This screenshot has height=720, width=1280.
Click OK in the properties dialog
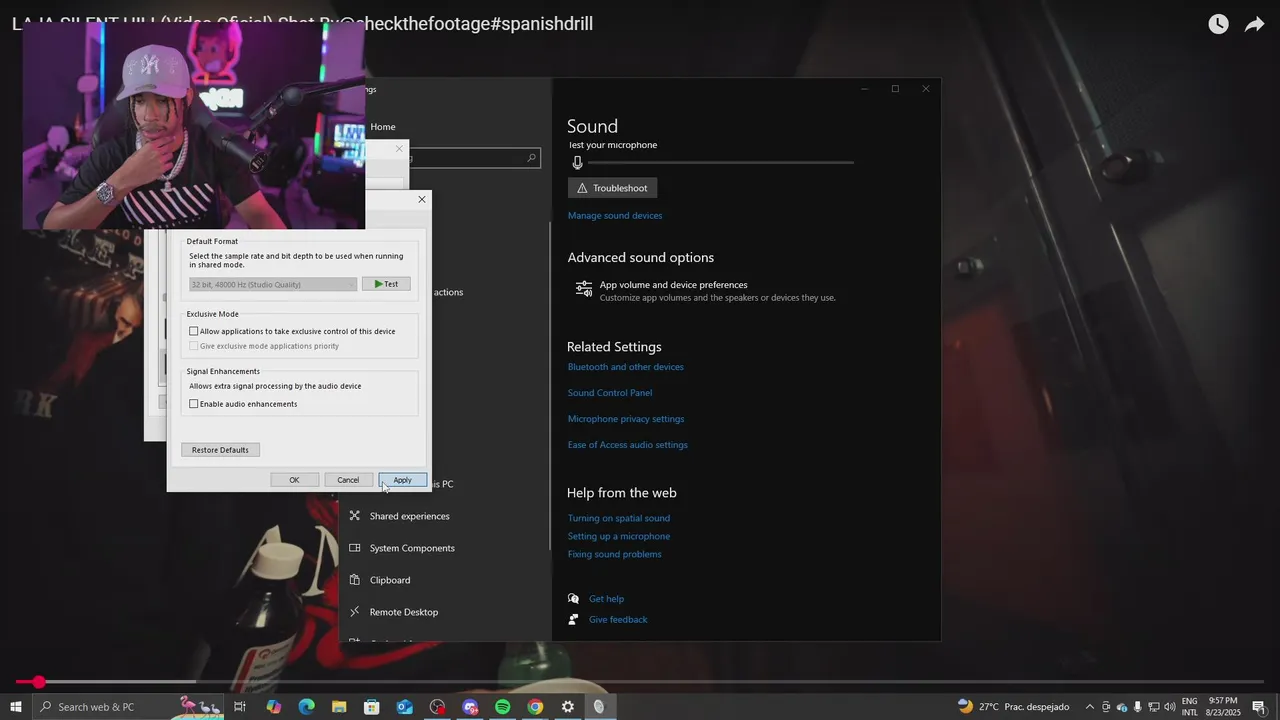click(x=294, y=480)
